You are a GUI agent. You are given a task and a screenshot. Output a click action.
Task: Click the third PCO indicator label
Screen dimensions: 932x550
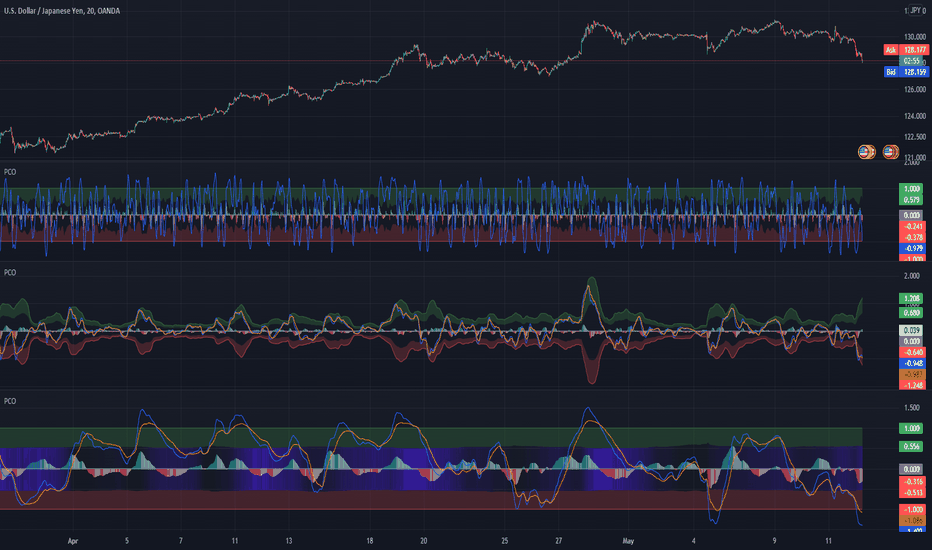coord(10,401)
